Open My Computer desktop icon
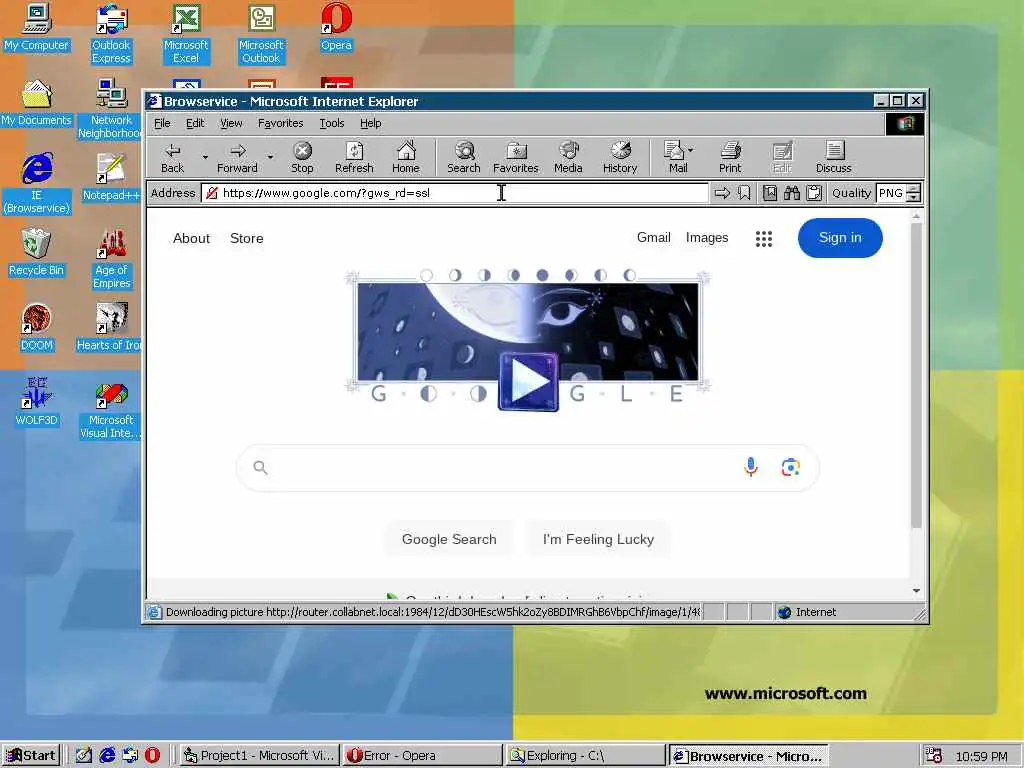 pos(36,27)
